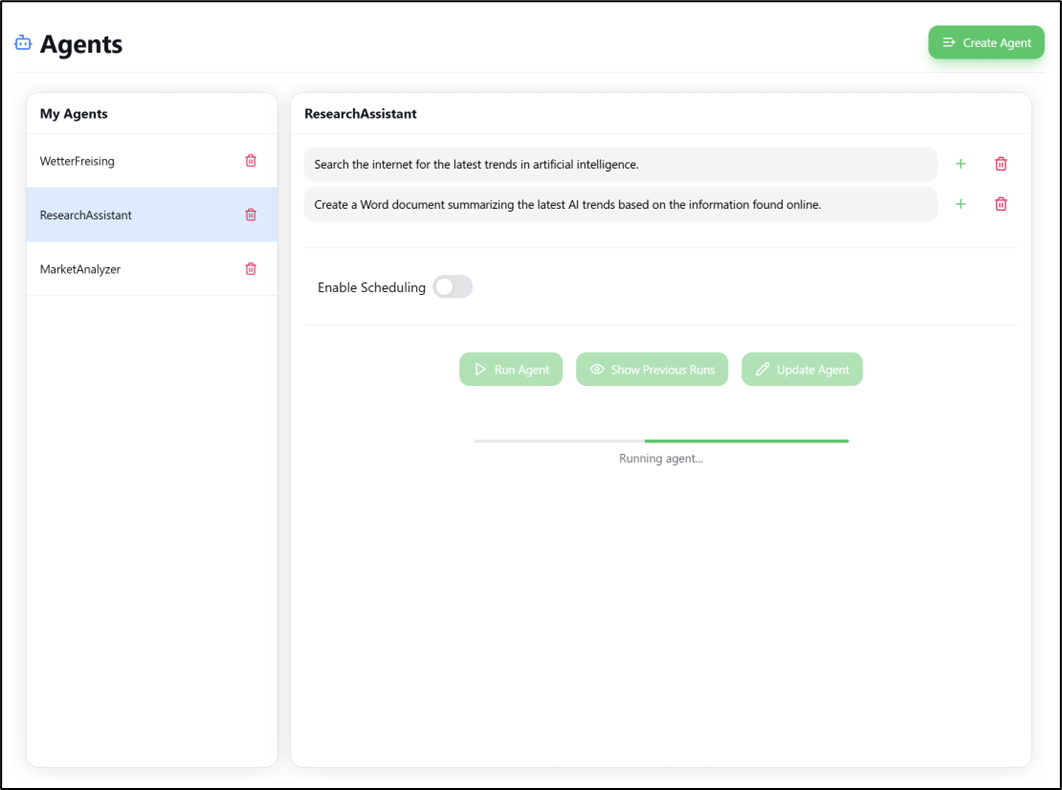
Task: Click the green running progress bar
Action: pyautogui.click(x=746, y=440)
